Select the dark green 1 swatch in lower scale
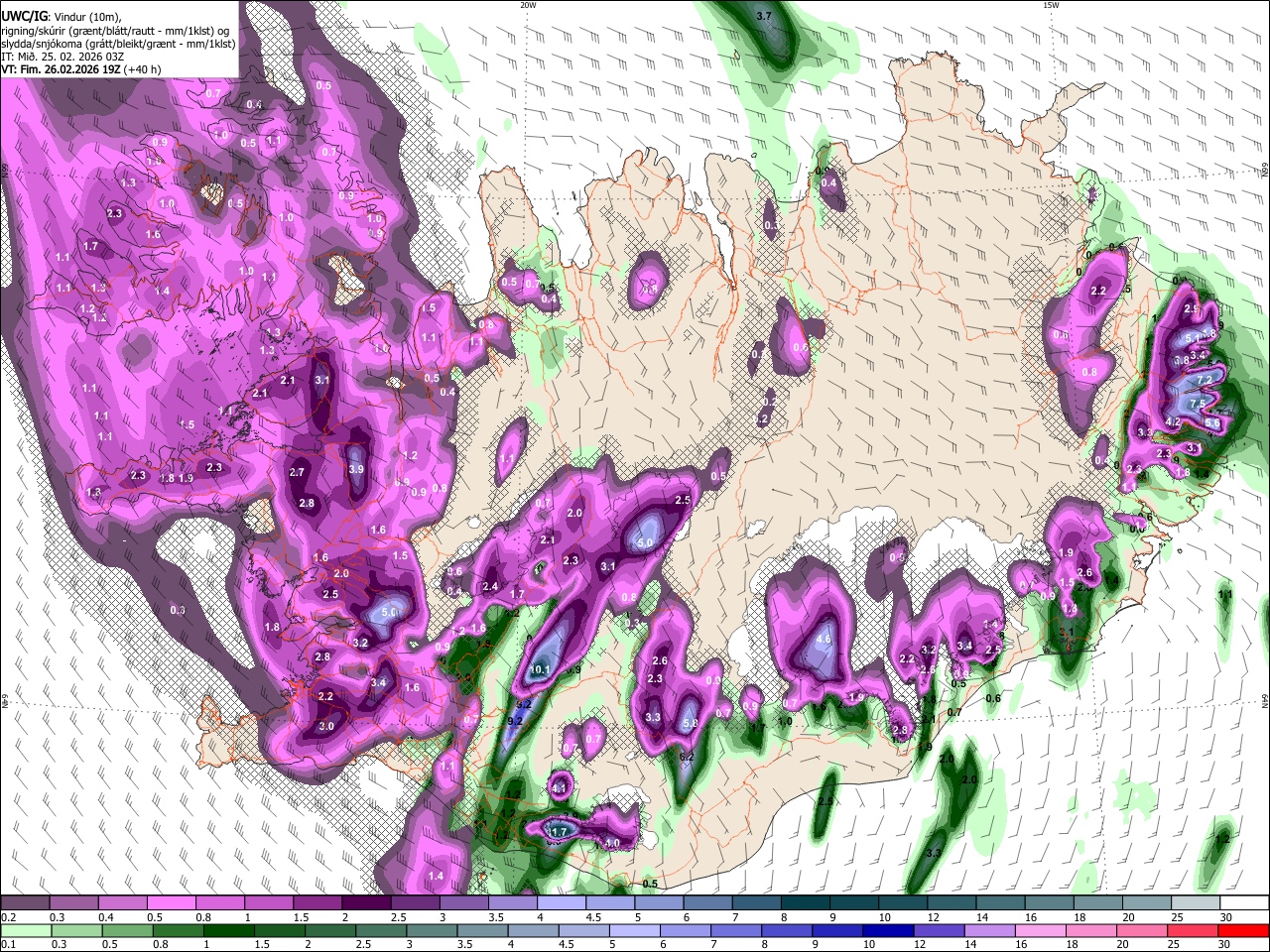Image resolution: width=1270 pixels, height=952 pixels. coord(229,930)
